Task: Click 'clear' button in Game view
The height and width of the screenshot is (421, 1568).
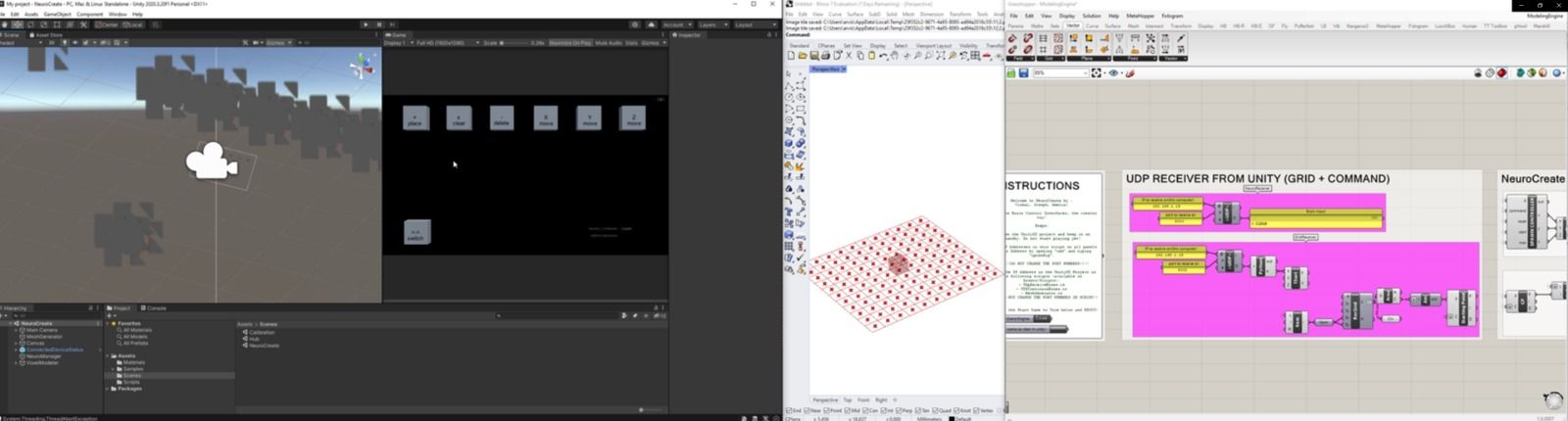Action: point(459,117)
